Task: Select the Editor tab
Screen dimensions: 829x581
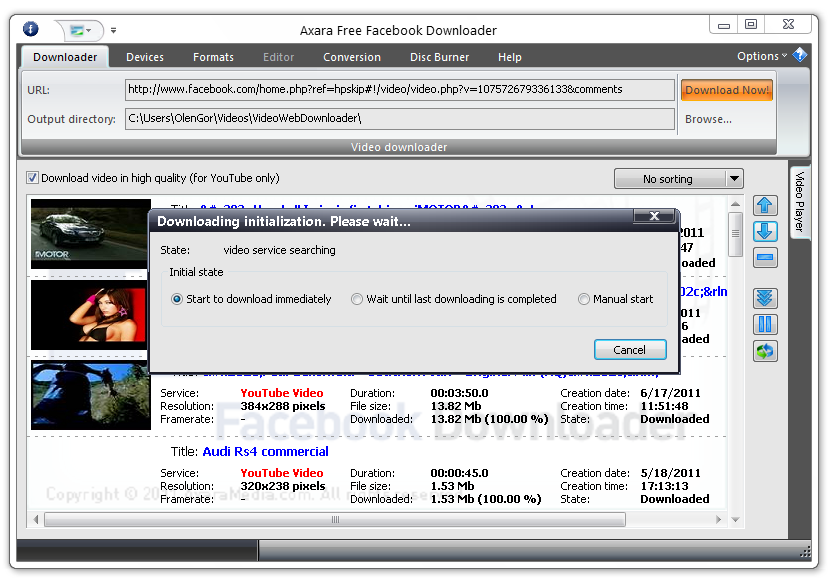Action: pyautogui.click(x=279, y=57)
